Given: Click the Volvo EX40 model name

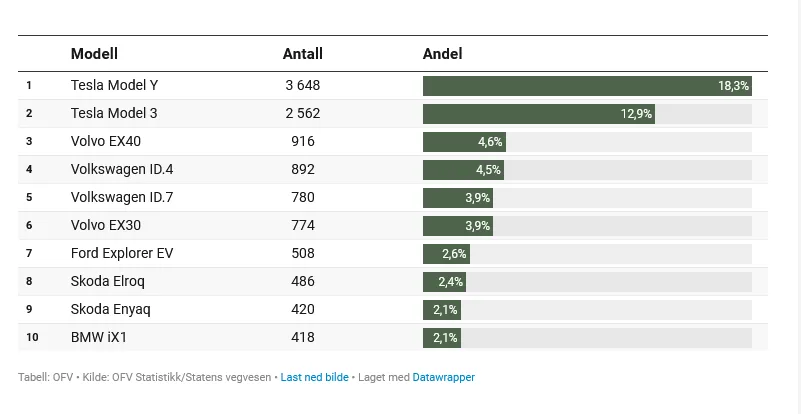Looking at the screenshot, I should coord(106,142).
